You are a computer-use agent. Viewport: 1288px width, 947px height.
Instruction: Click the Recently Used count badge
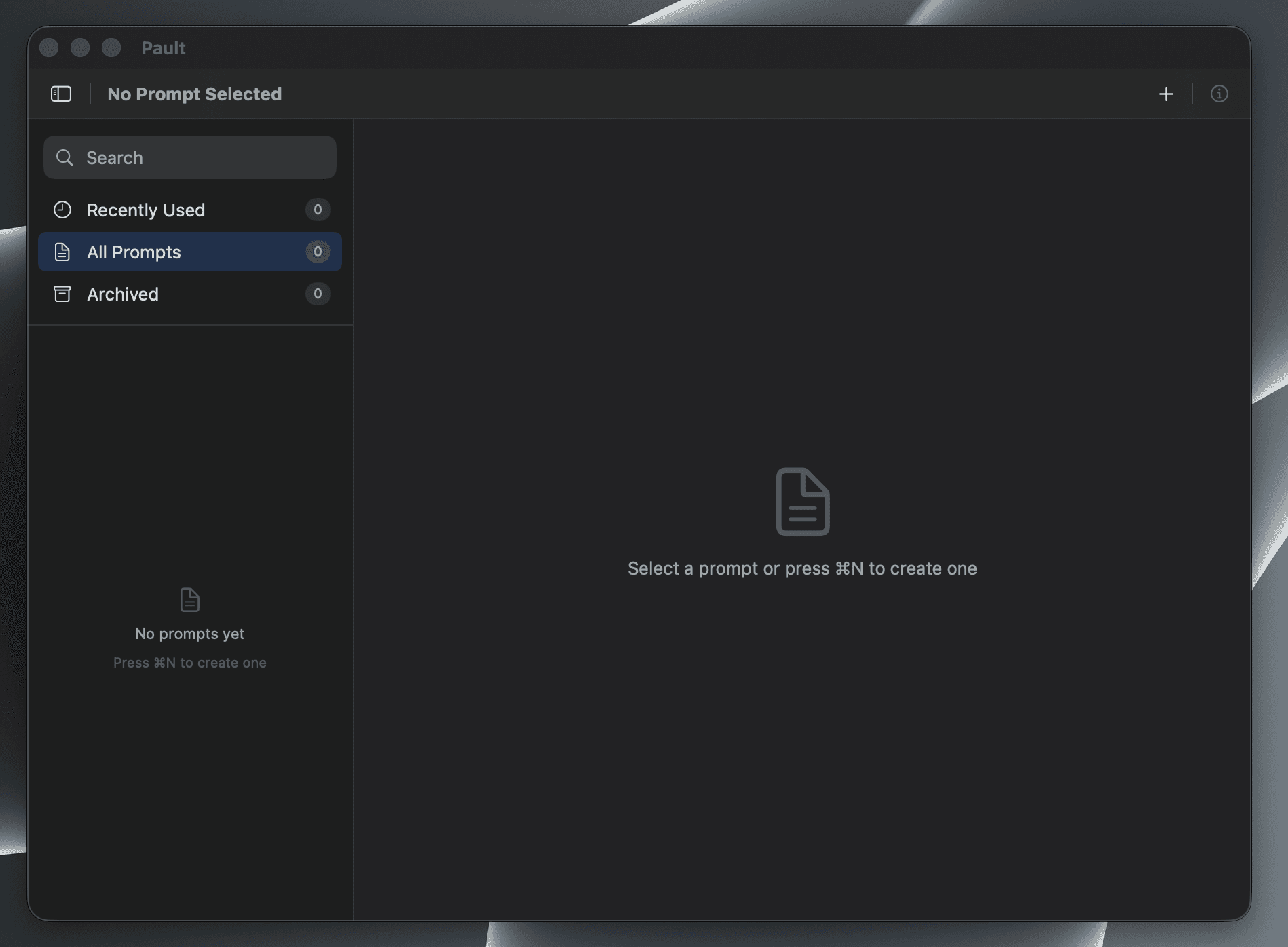click(x=318, y=210)
